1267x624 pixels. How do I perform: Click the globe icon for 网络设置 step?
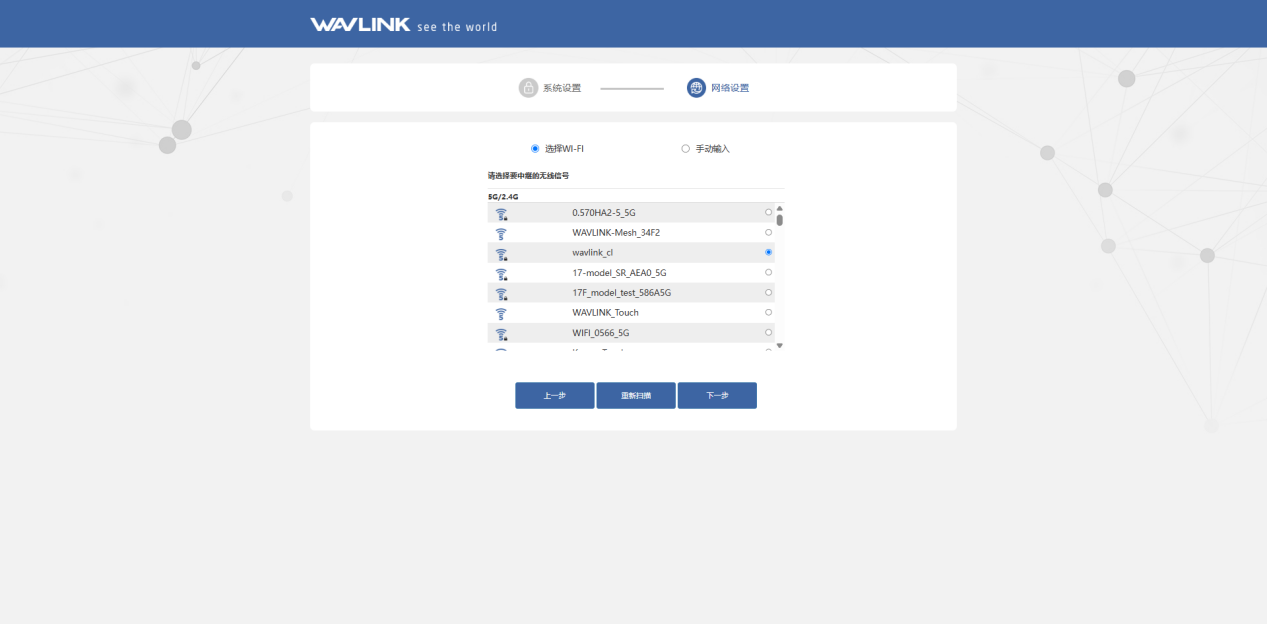point(696,88)
